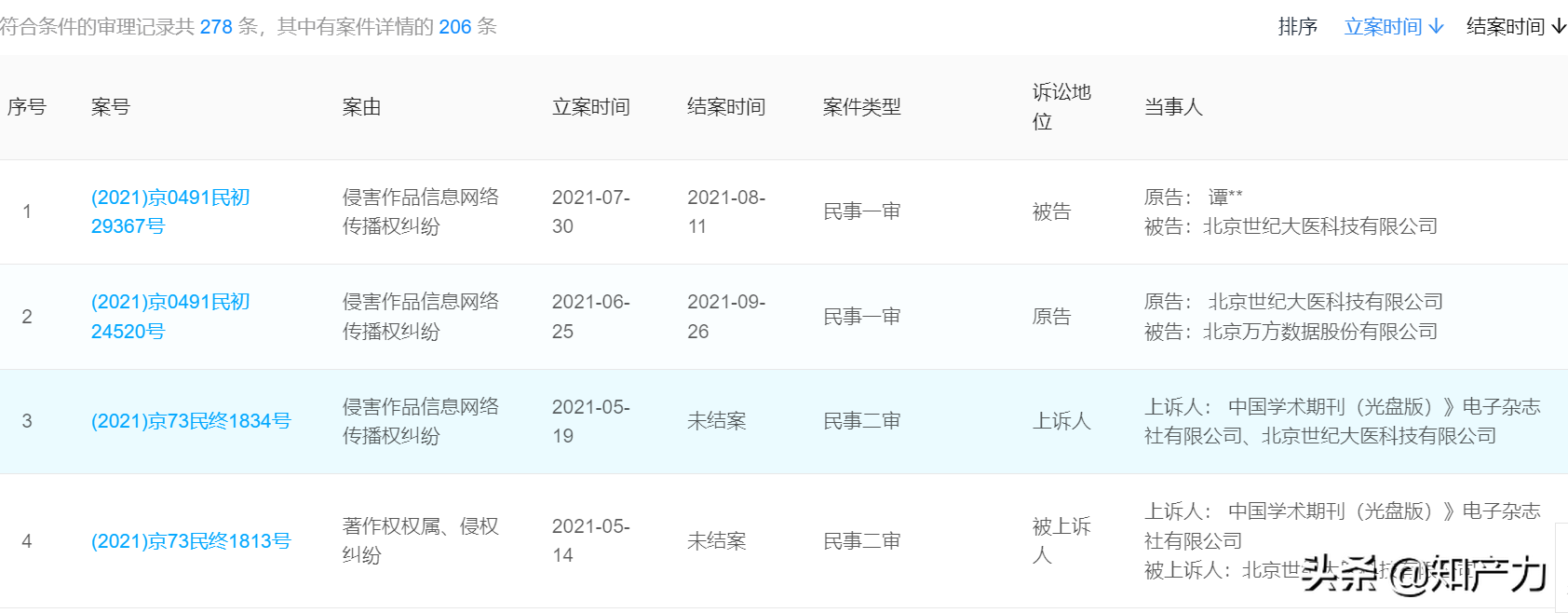Click 被上诉人 litigation status in row 4
Screen dimensions: 1568x613
(x=1061, y=541)
